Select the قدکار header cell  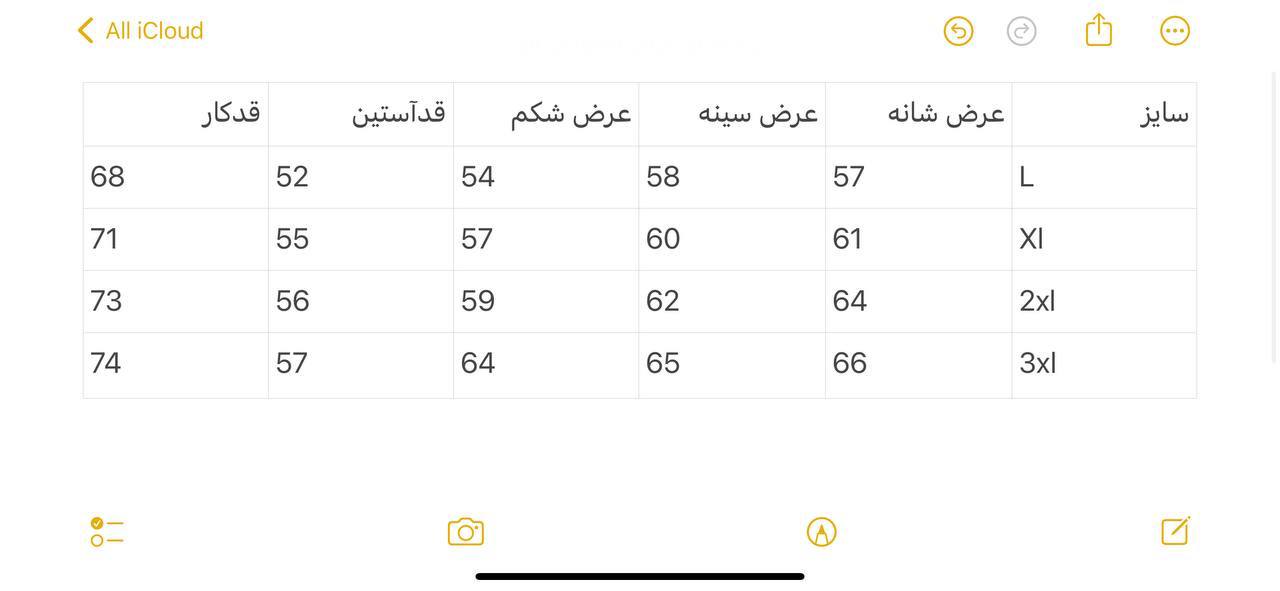176,114
